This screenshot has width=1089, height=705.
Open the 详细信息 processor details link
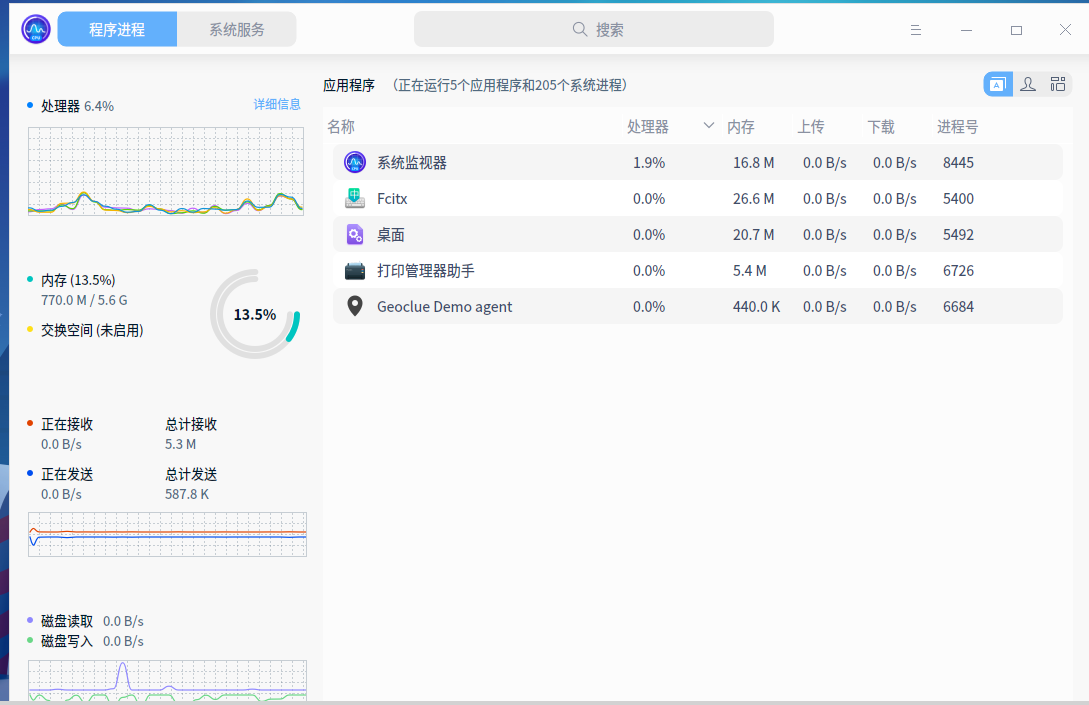277,104
